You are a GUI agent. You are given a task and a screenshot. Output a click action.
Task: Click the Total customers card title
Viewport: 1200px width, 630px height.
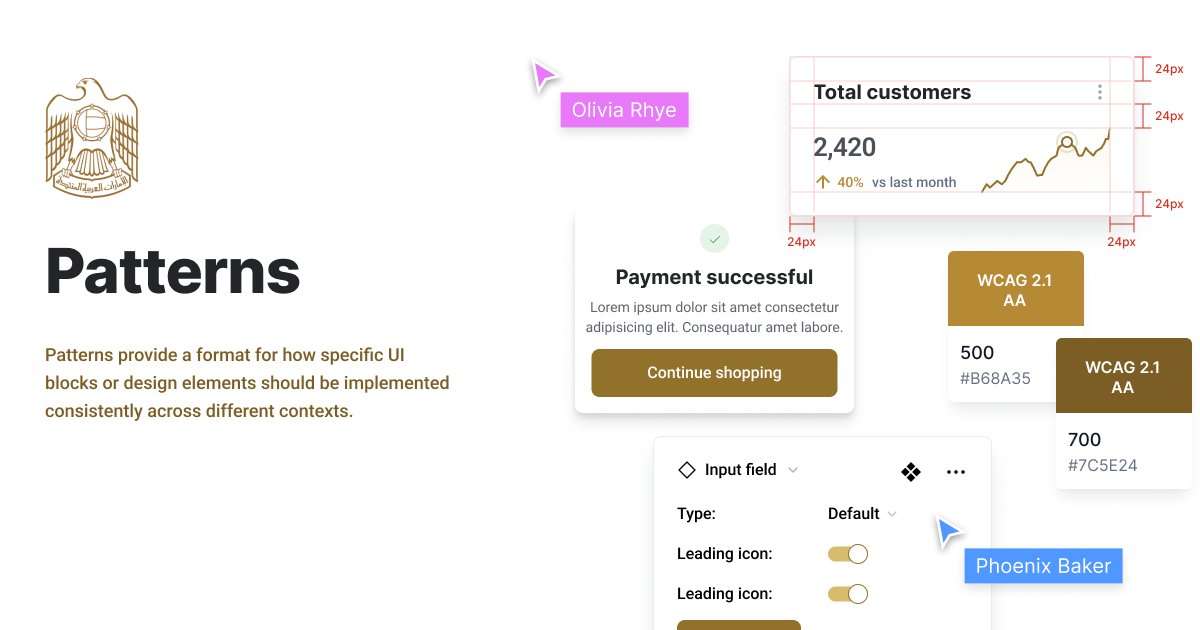892,91
